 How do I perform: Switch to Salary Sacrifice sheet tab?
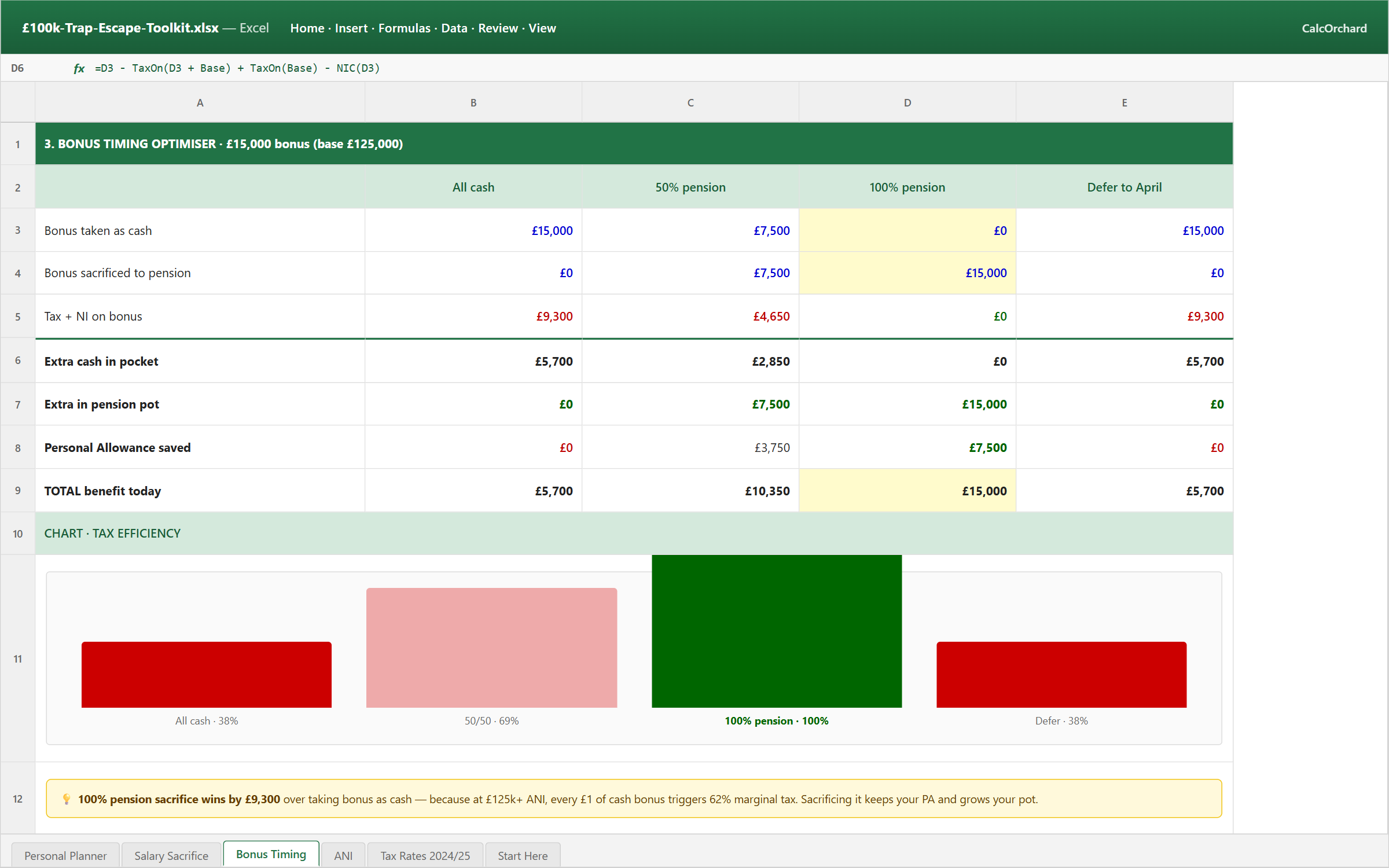pos(171,855)
